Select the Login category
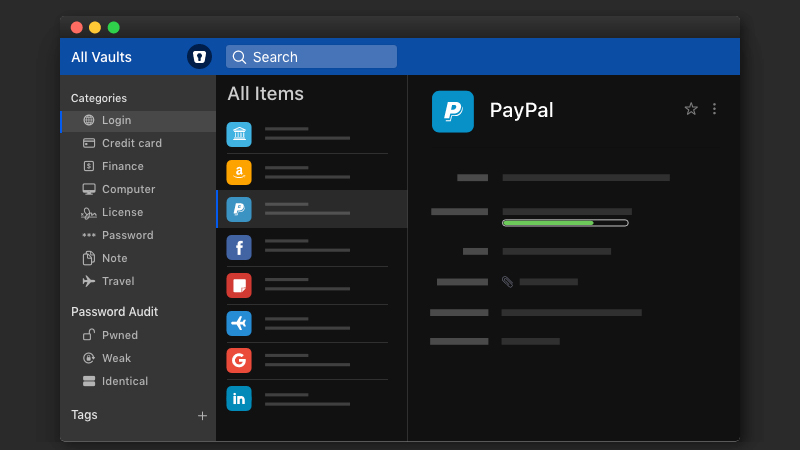 (x=138, y=120)
